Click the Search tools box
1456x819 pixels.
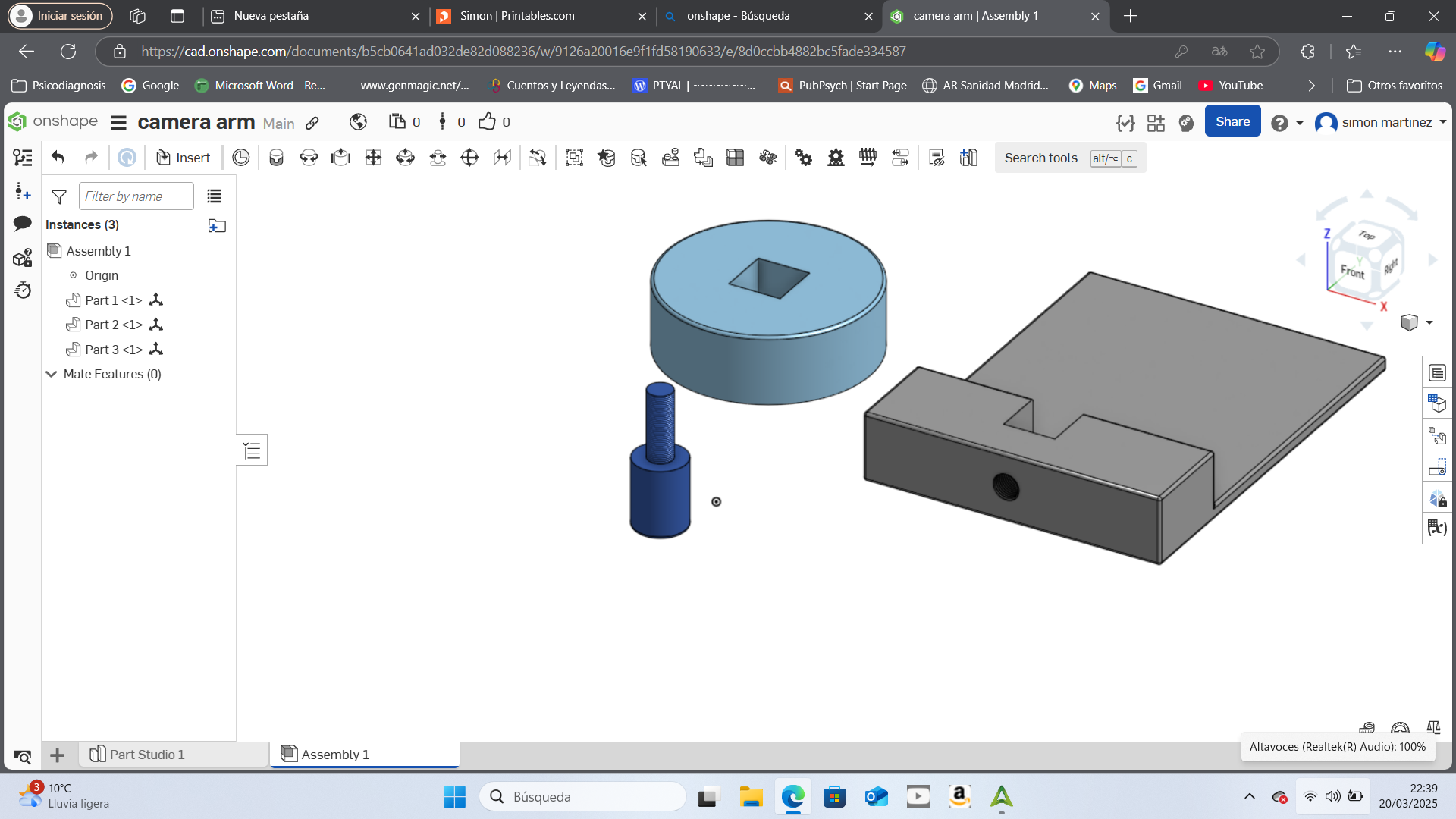coord(1070,158)
